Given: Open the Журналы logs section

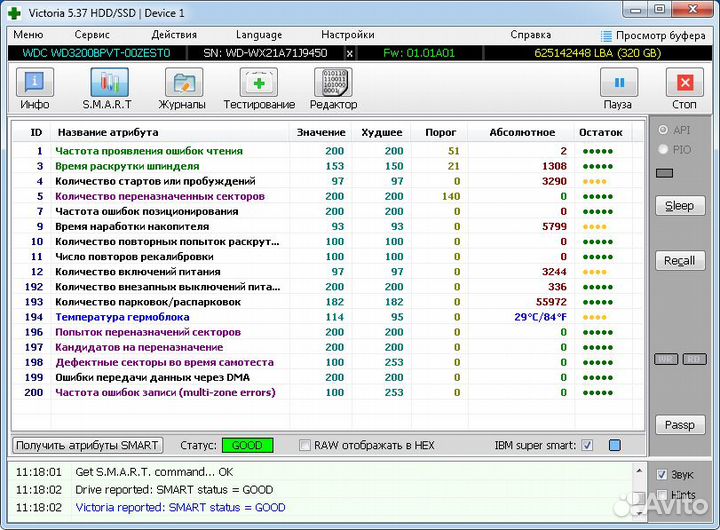Looking at the screenshot, I should point(182,89).
